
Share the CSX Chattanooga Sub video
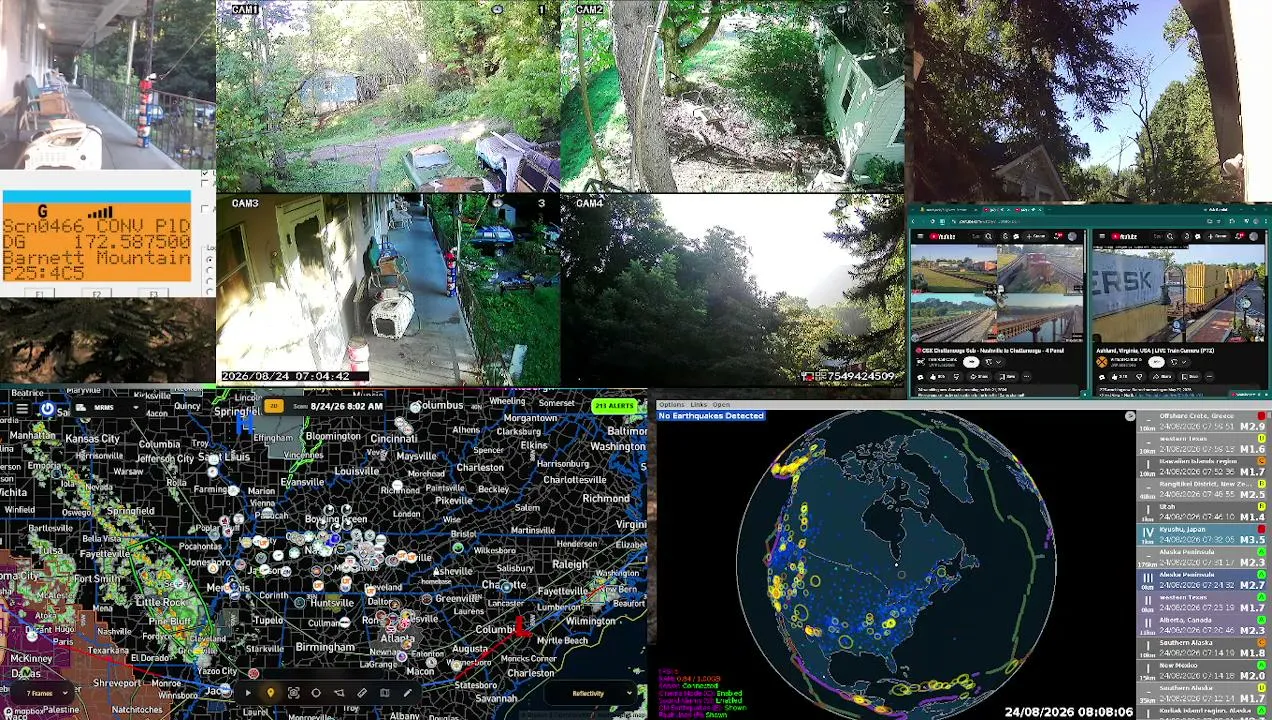tap(979, 377)
